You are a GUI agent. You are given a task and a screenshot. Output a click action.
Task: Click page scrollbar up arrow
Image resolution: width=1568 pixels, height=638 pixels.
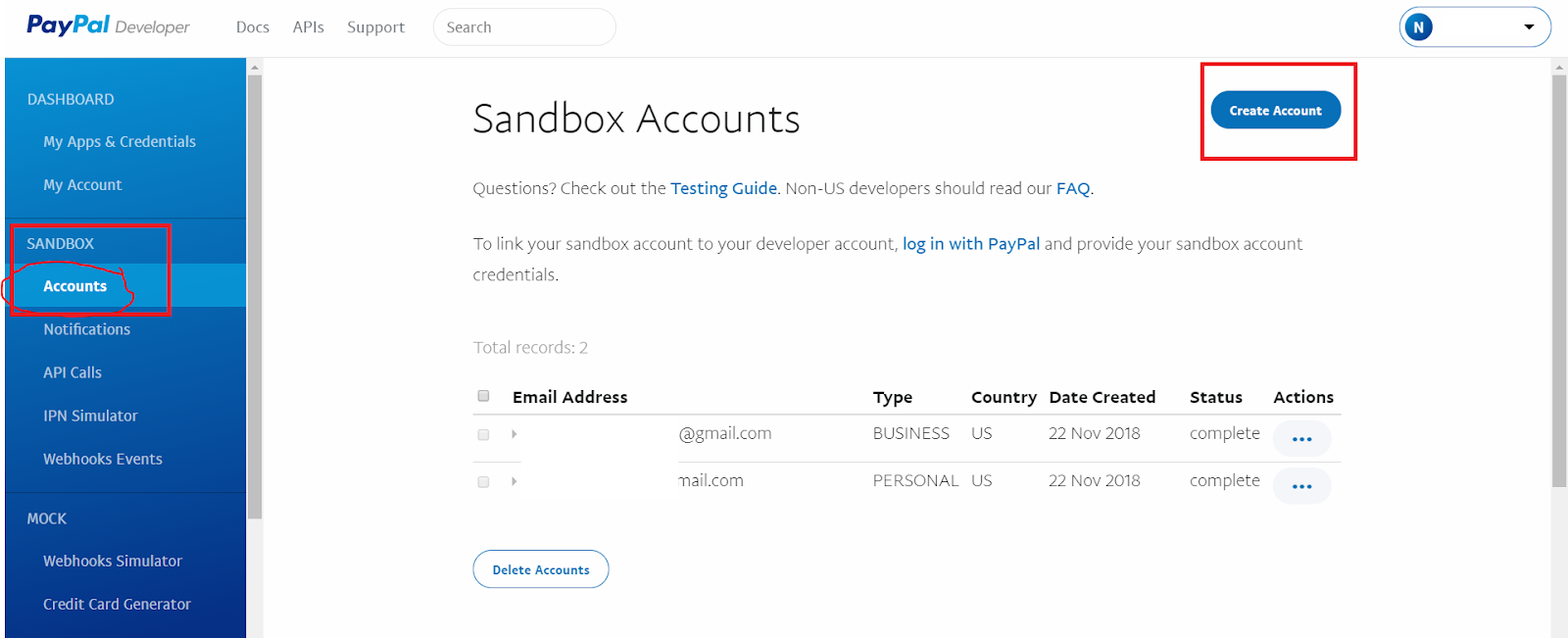(x=1559, y=68)
